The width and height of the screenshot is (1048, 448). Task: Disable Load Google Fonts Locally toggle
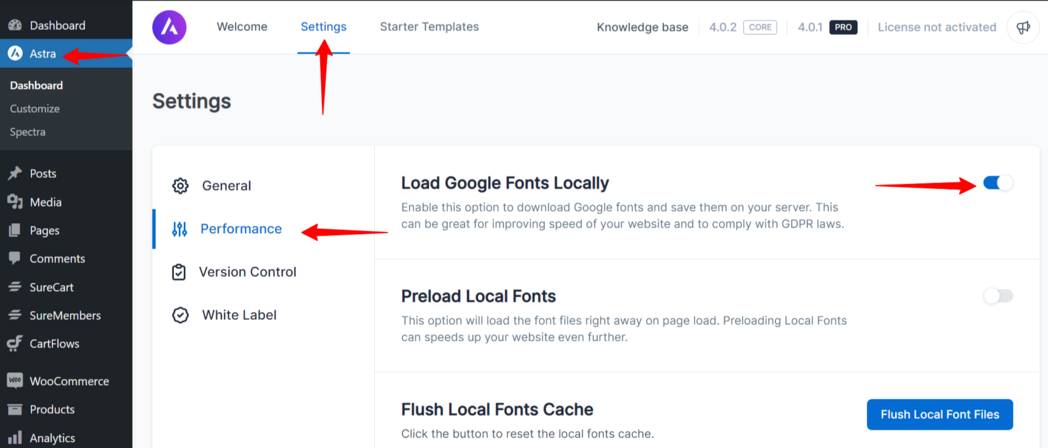point(998,183)
